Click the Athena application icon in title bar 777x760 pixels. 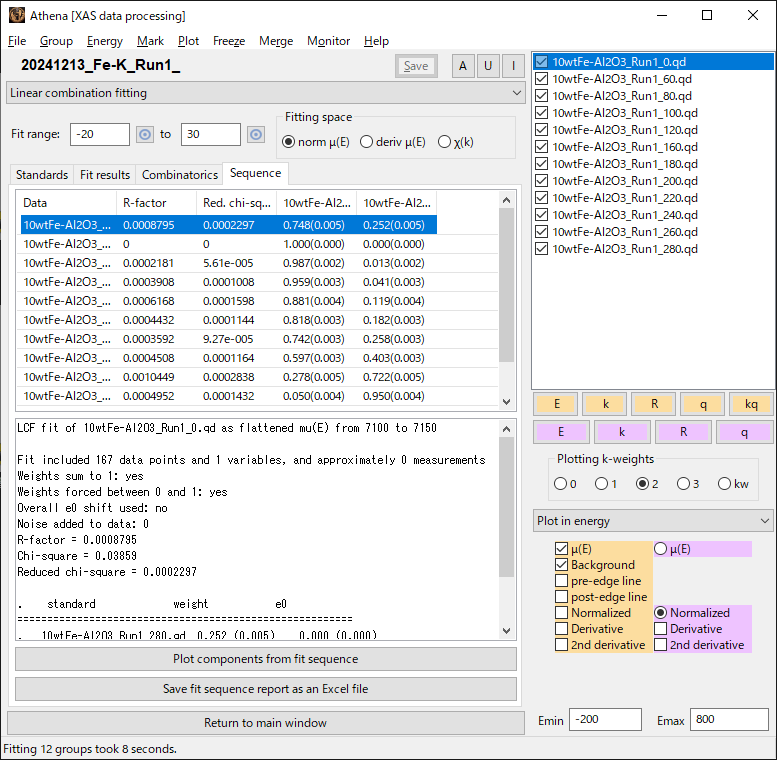click(x=16, y=15)
